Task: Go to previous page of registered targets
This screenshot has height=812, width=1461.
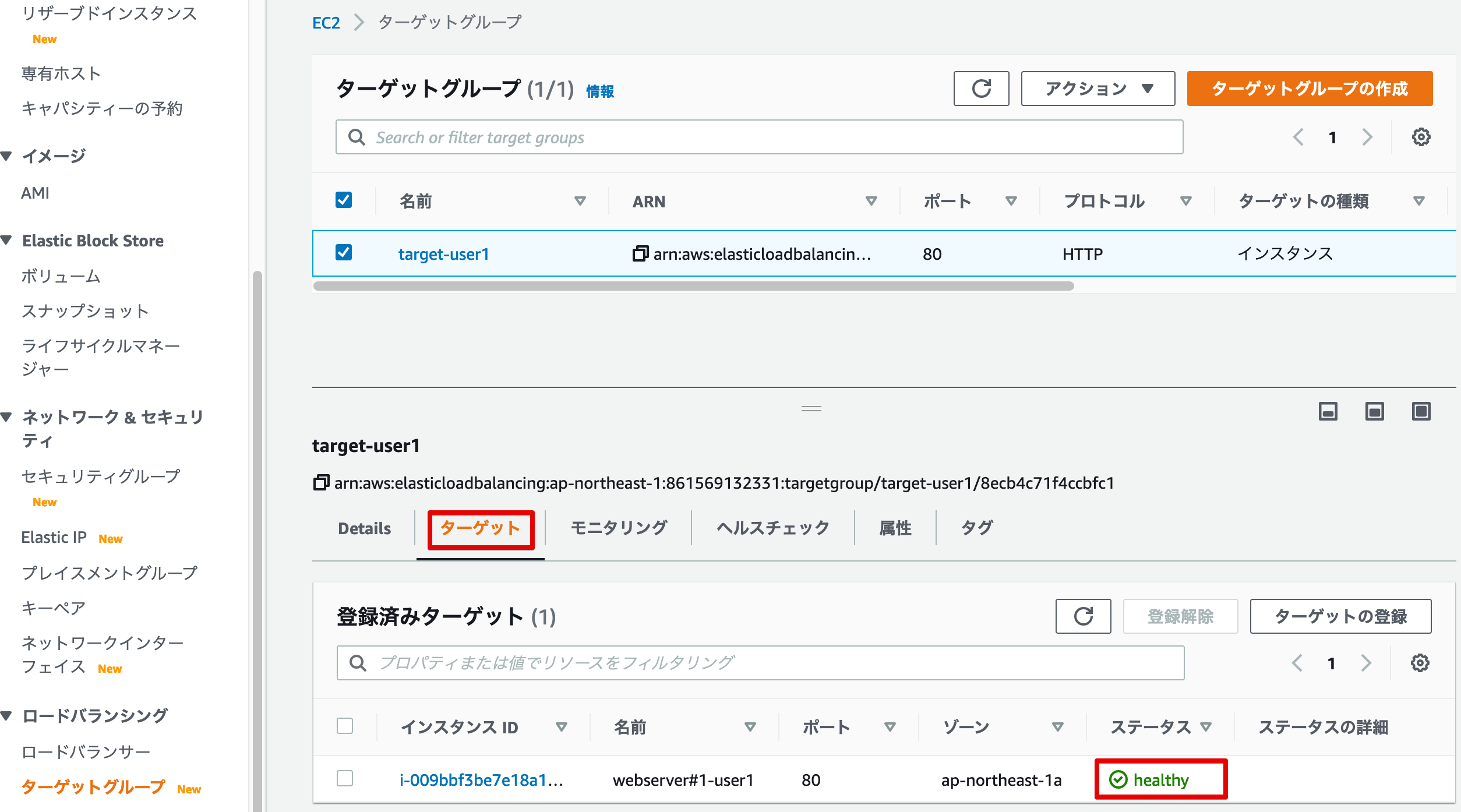Action: tap(1297, 663)
